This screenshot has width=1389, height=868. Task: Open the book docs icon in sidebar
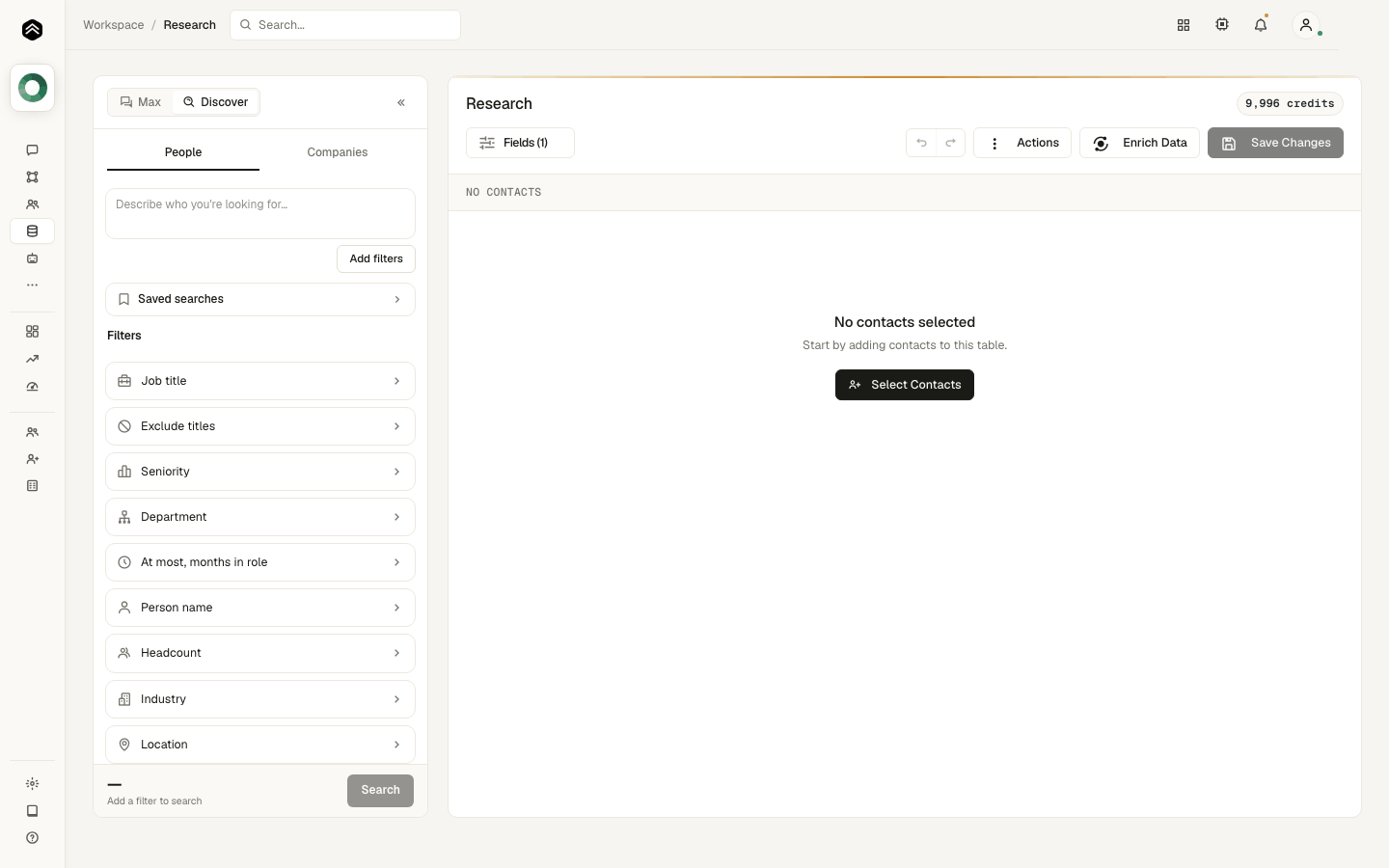click(x=32, y=811)
